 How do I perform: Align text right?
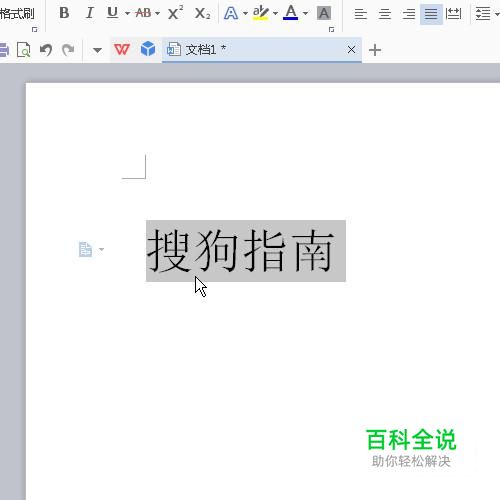tap(409, 14)
